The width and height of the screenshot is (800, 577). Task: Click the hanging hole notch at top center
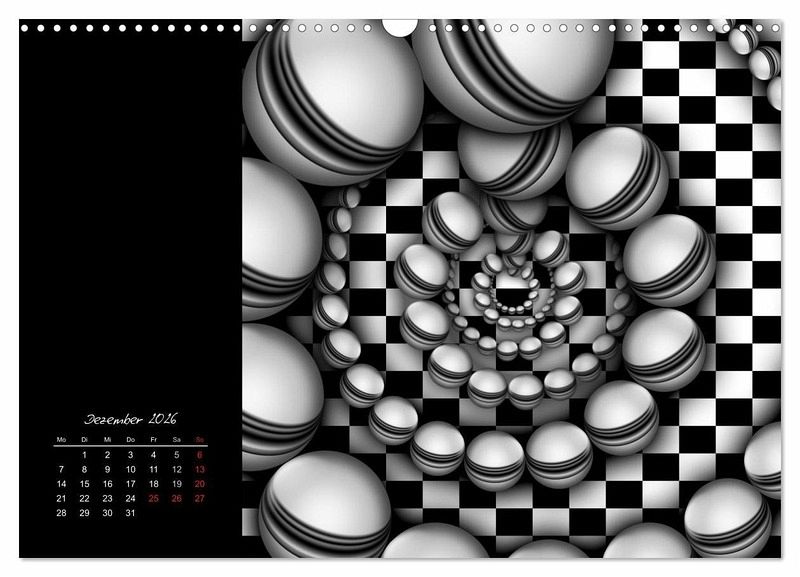tap(399, 27)
